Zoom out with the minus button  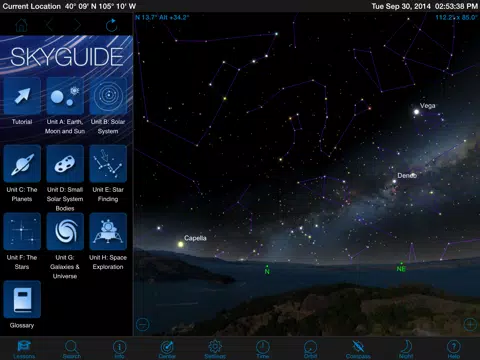[x=143, y=324]
